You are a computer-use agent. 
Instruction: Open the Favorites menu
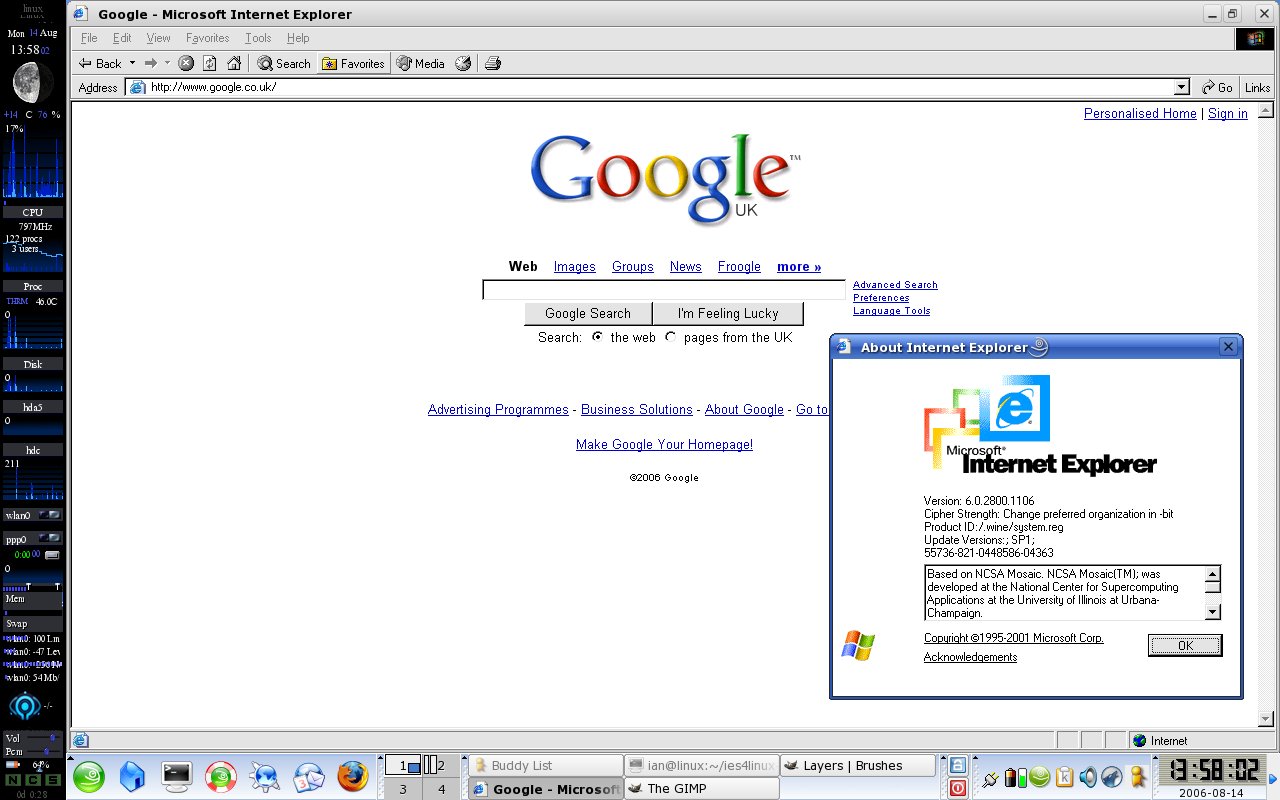coord(207,38)
